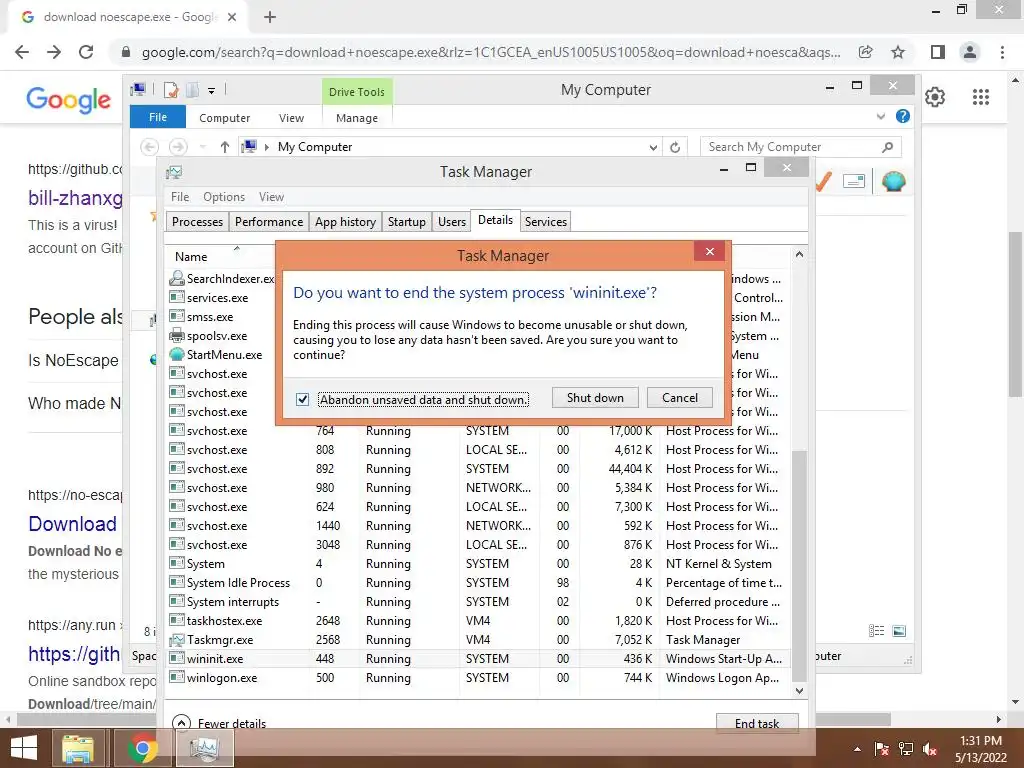Image resolution: width=1024 pixels, height=768 pixels.
Task: Open Task Manager Options menu
Action: 223,197
